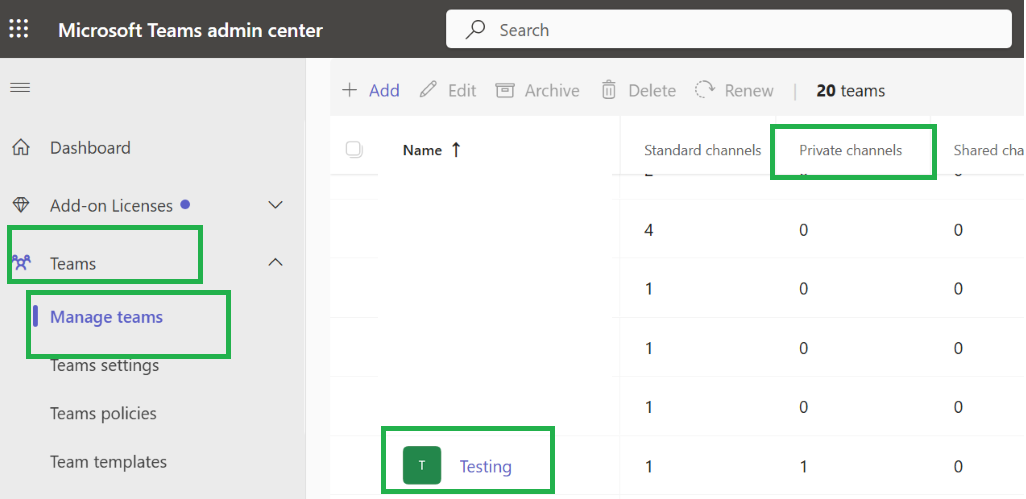Click the Add-on Licenses notification dot
1026x499 pixels.
[185, 204]
